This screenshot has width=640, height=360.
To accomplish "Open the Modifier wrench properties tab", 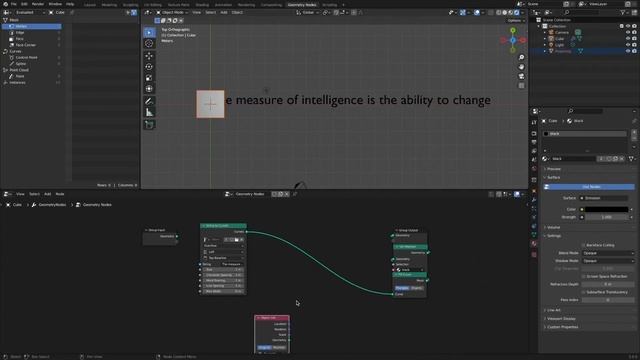I will pyautogui.click(x=534, y=200).
